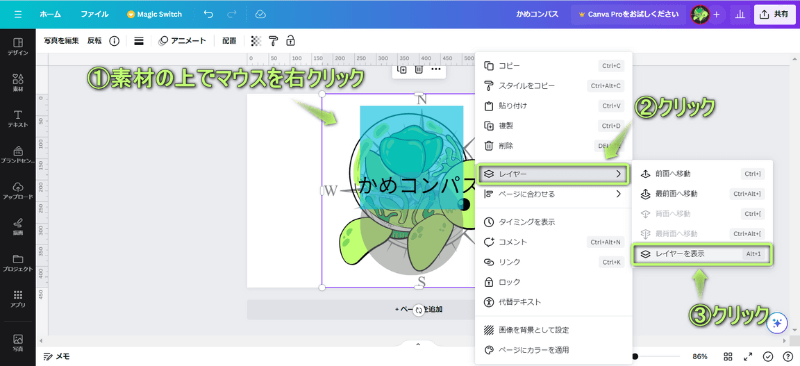
Task: Open grid view of pages
Action: pos(729,356)
